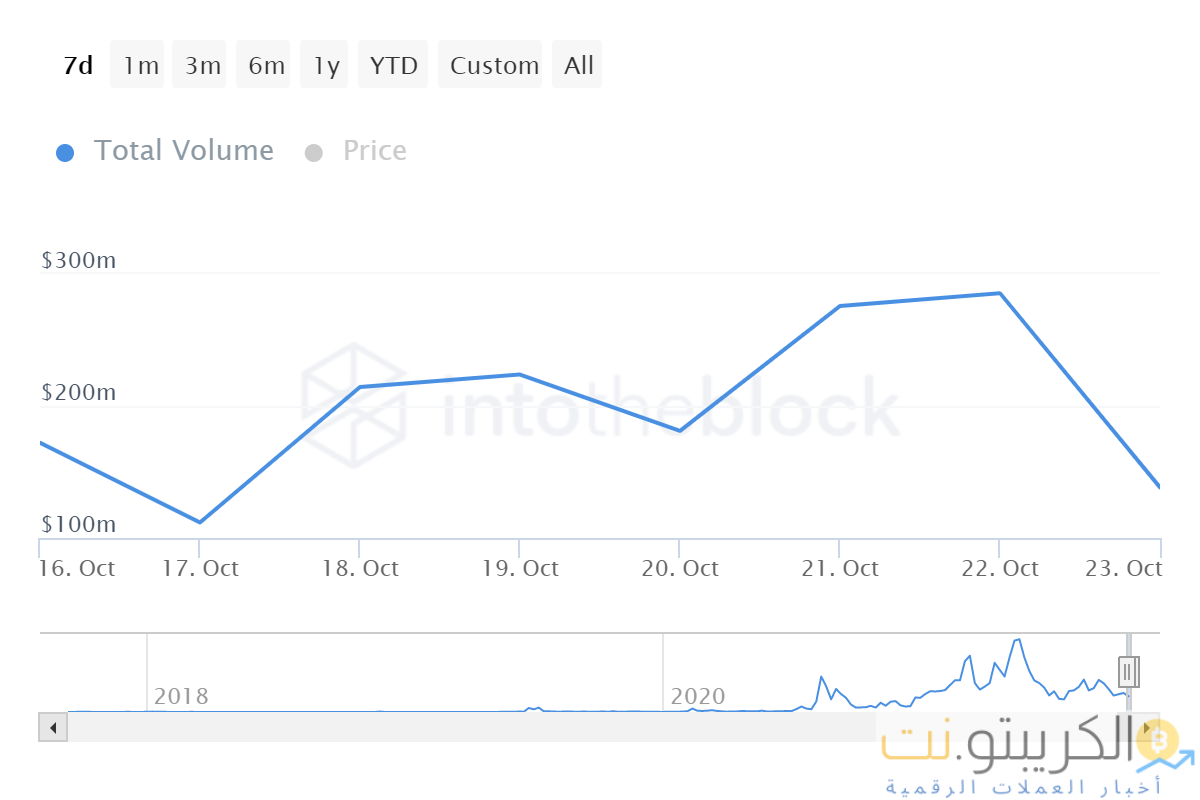Viewport: 1200px width, 800px height.
Task: Choose the 3m range button
Action: pos(202,66)
